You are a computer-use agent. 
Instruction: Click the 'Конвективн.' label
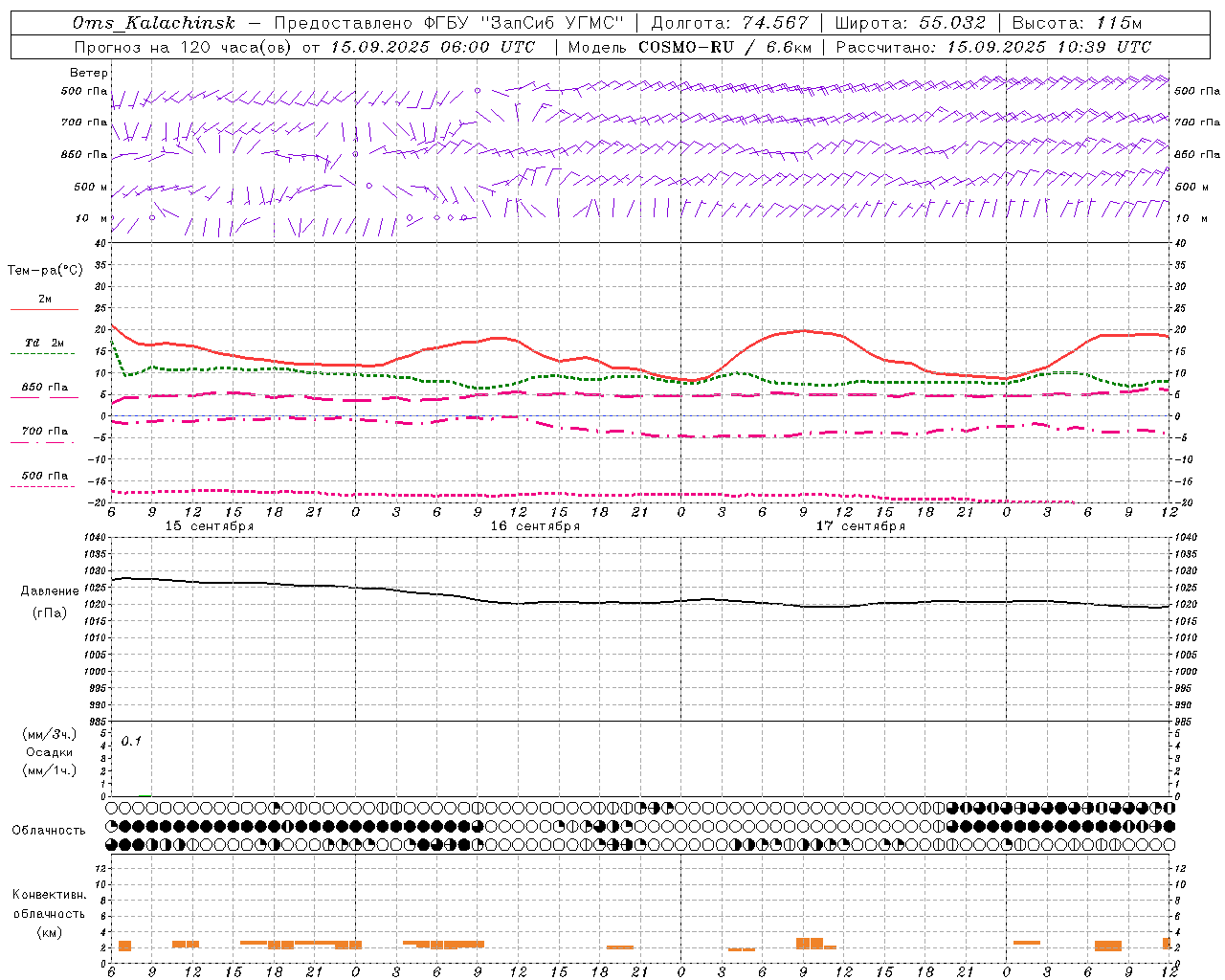click(x=49, y=895)
